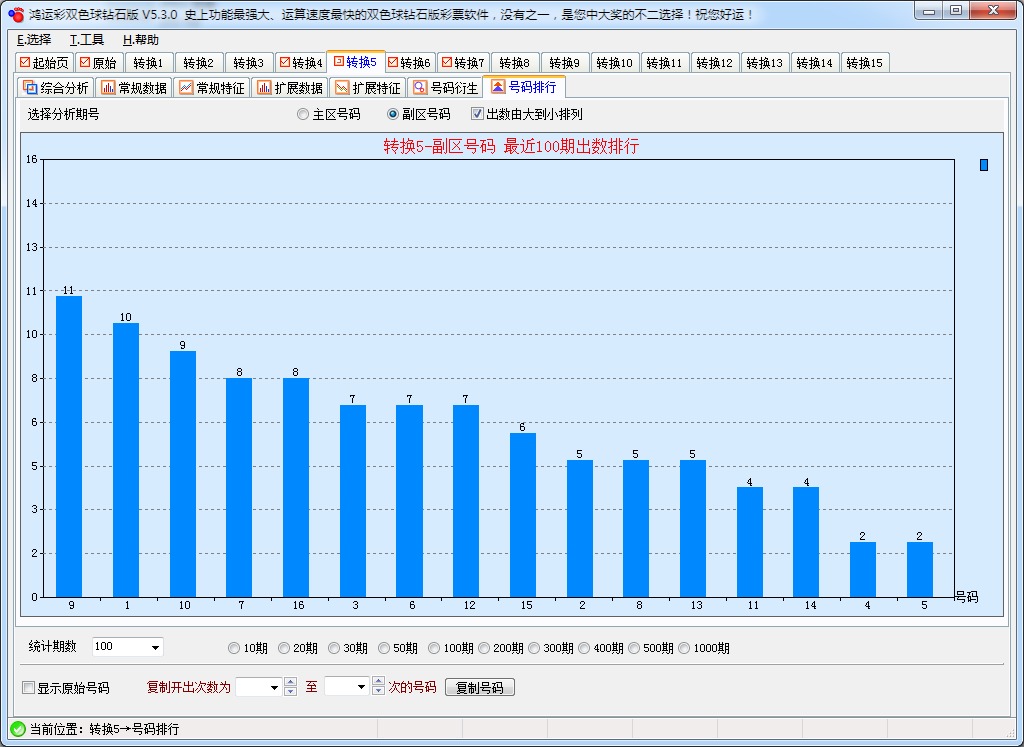
Task: Open the 统计期数 dropdown
Action: click(153, 647)
